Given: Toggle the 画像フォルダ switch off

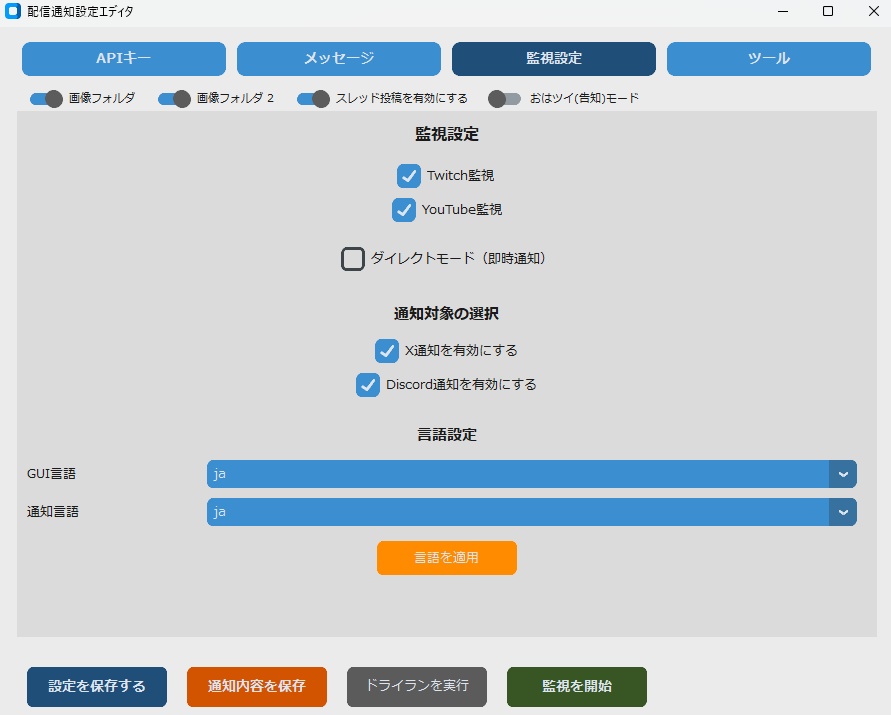Looking at the screenshot, I should coord(46,98).
